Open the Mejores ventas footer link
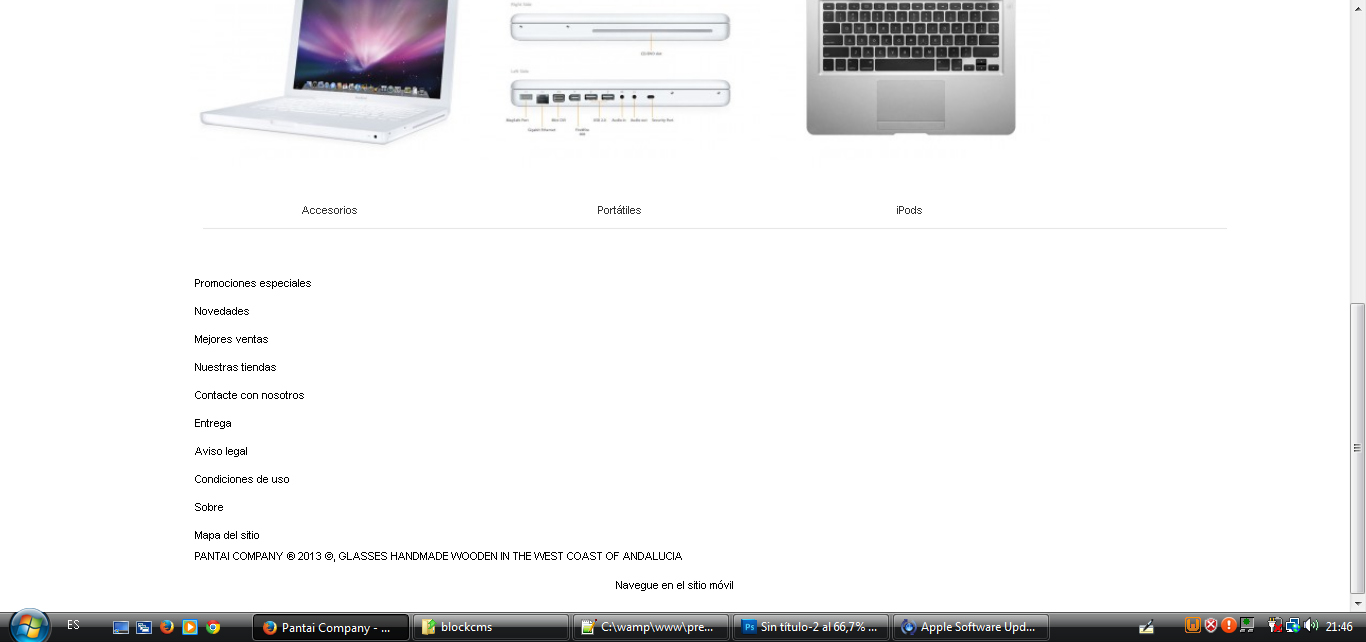1366x642 pixels. [x=231, y=339]
